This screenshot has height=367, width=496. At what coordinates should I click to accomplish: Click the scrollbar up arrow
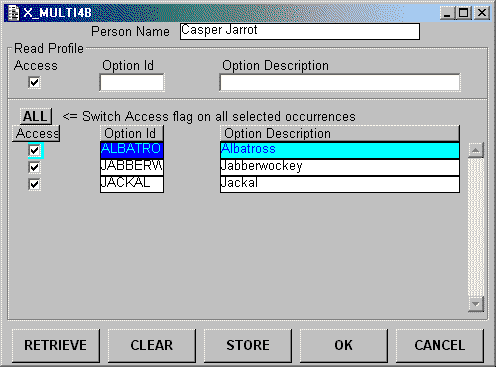[x=476, y=150]
